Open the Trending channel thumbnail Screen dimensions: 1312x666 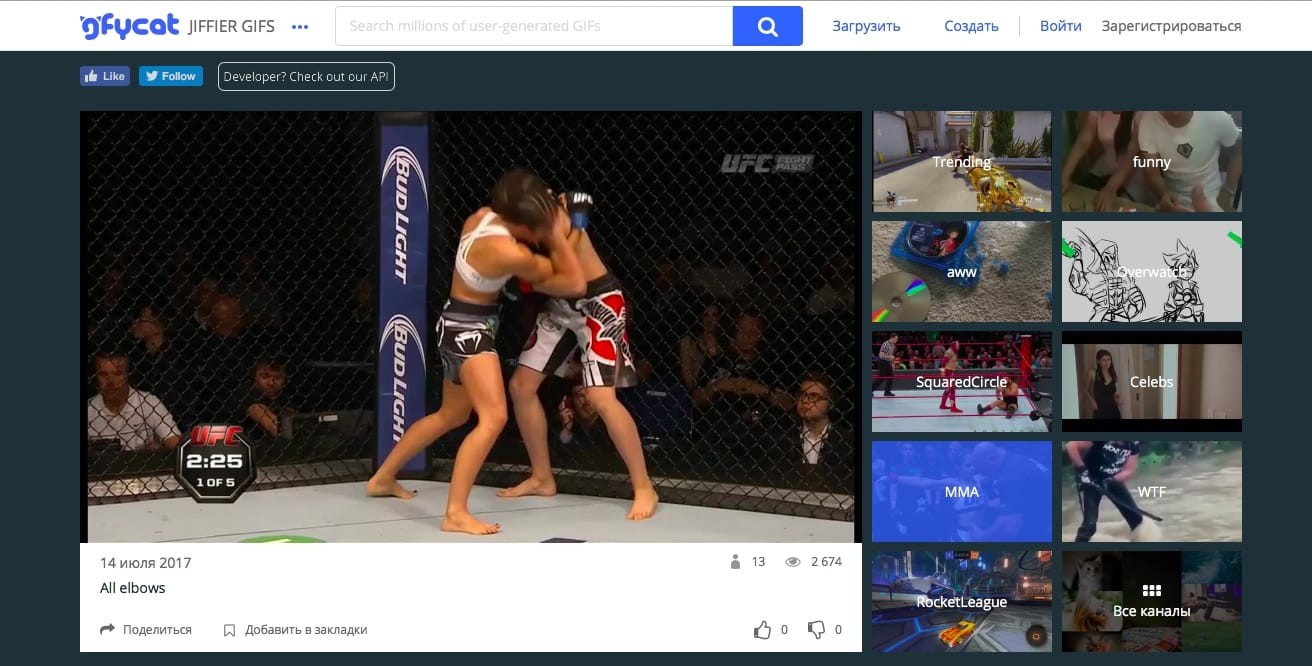pyautogui.click(x=962, y=161)
